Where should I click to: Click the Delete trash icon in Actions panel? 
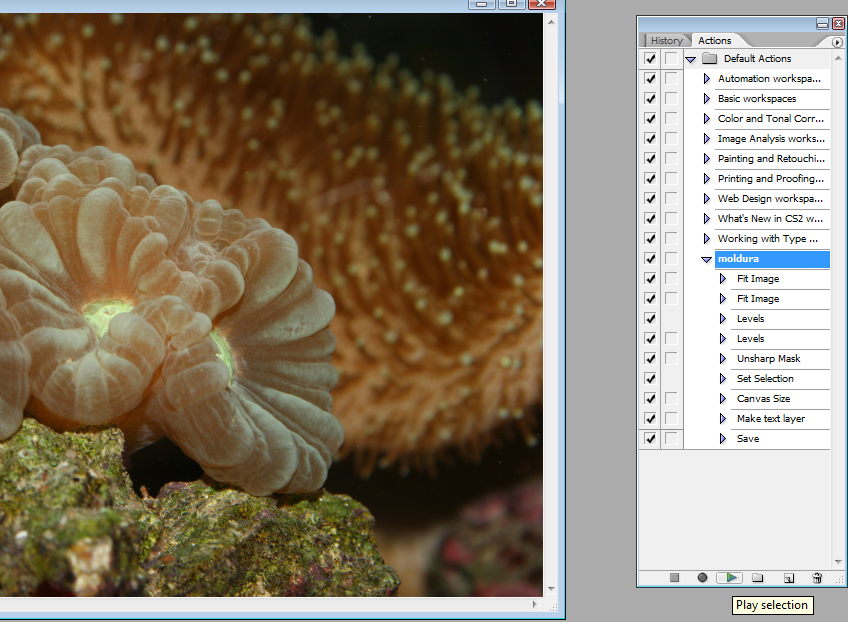pyautogui.click(x=816, y=578)
